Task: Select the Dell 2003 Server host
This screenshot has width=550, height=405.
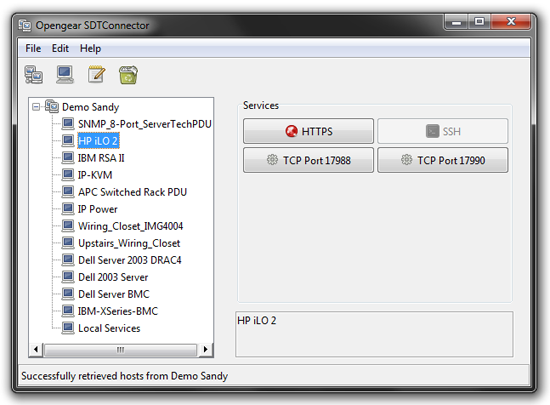Action: [x=113, y=277]
